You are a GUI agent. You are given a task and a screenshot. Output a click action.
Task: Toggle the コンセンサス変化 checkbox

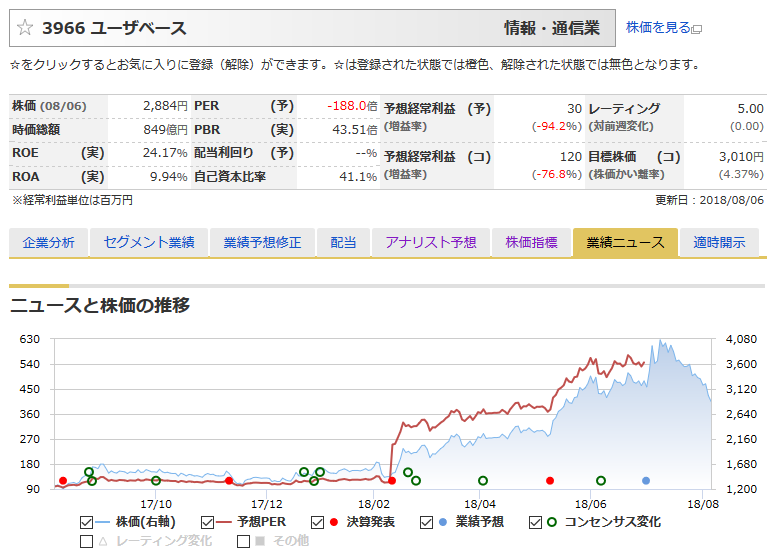tap(536, 521)
